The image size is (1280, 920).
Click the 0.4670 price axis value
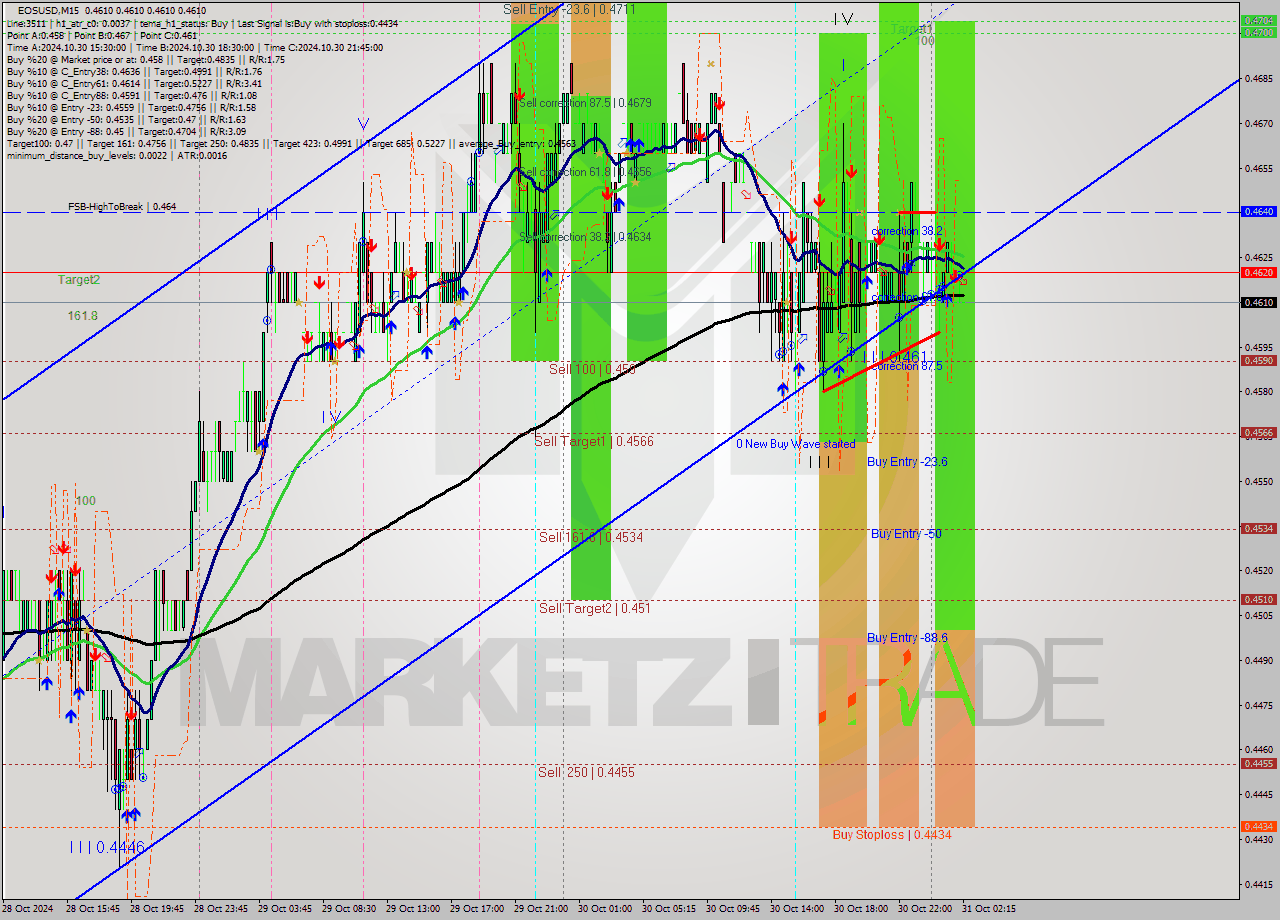pyautogui.click(x=1258, y=123)
